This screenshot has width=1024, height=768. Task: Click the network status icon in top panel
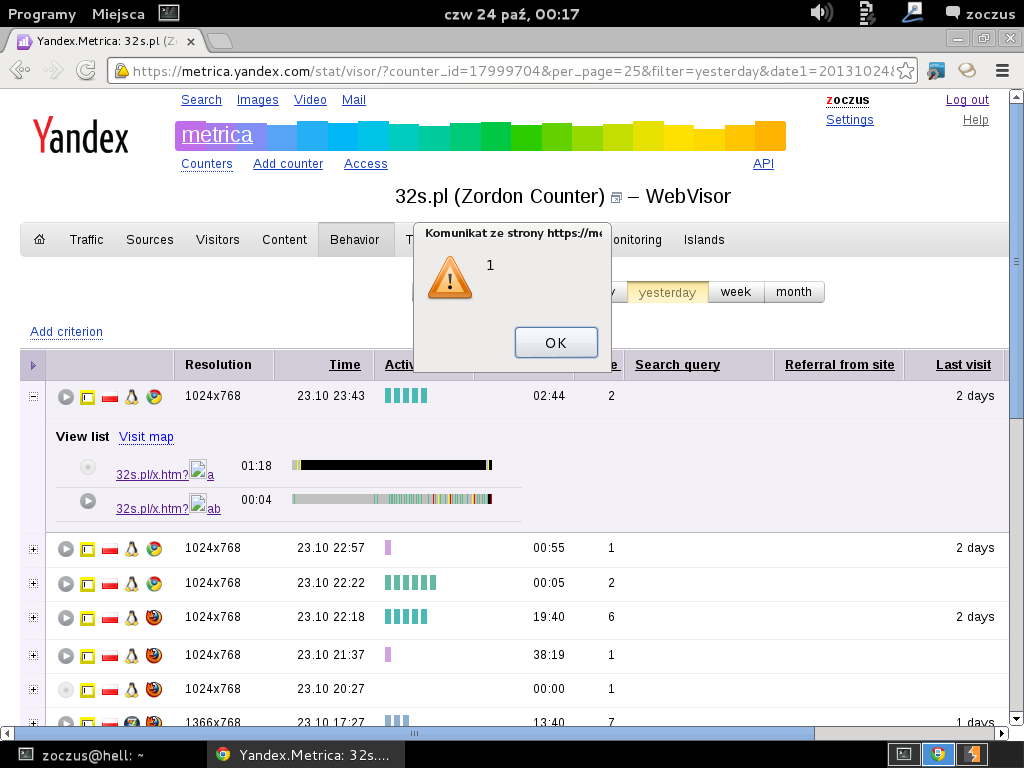click(x=910, y=13)
